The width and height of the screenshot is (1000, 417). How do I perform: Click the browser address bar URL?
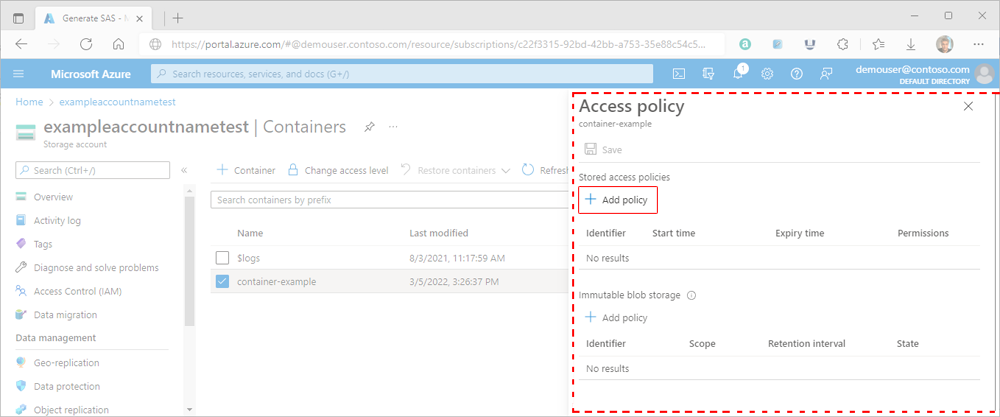click(438, 45)
